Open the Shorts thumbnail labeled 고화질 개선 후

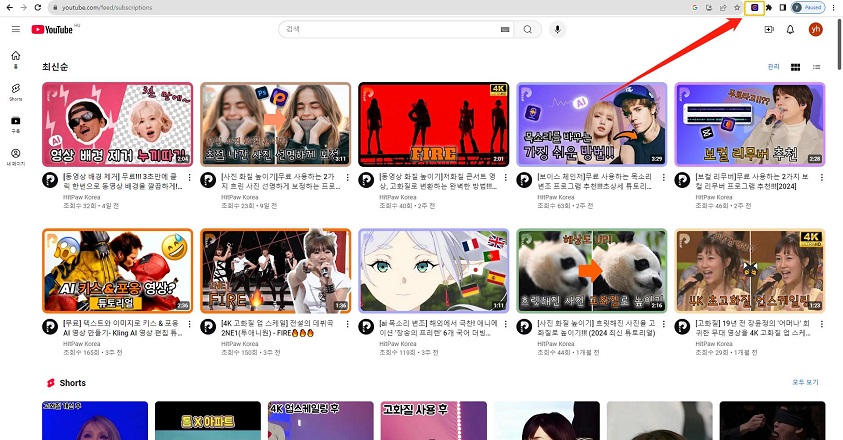95,421
